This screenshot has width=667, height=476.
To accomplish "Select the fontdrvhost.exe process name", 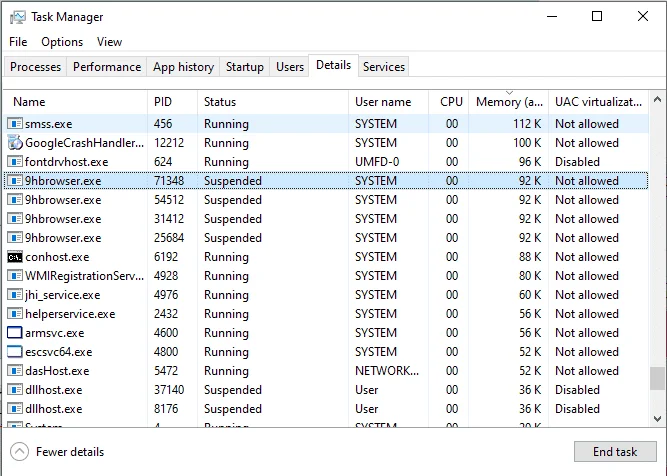I will tap(66, 162).
